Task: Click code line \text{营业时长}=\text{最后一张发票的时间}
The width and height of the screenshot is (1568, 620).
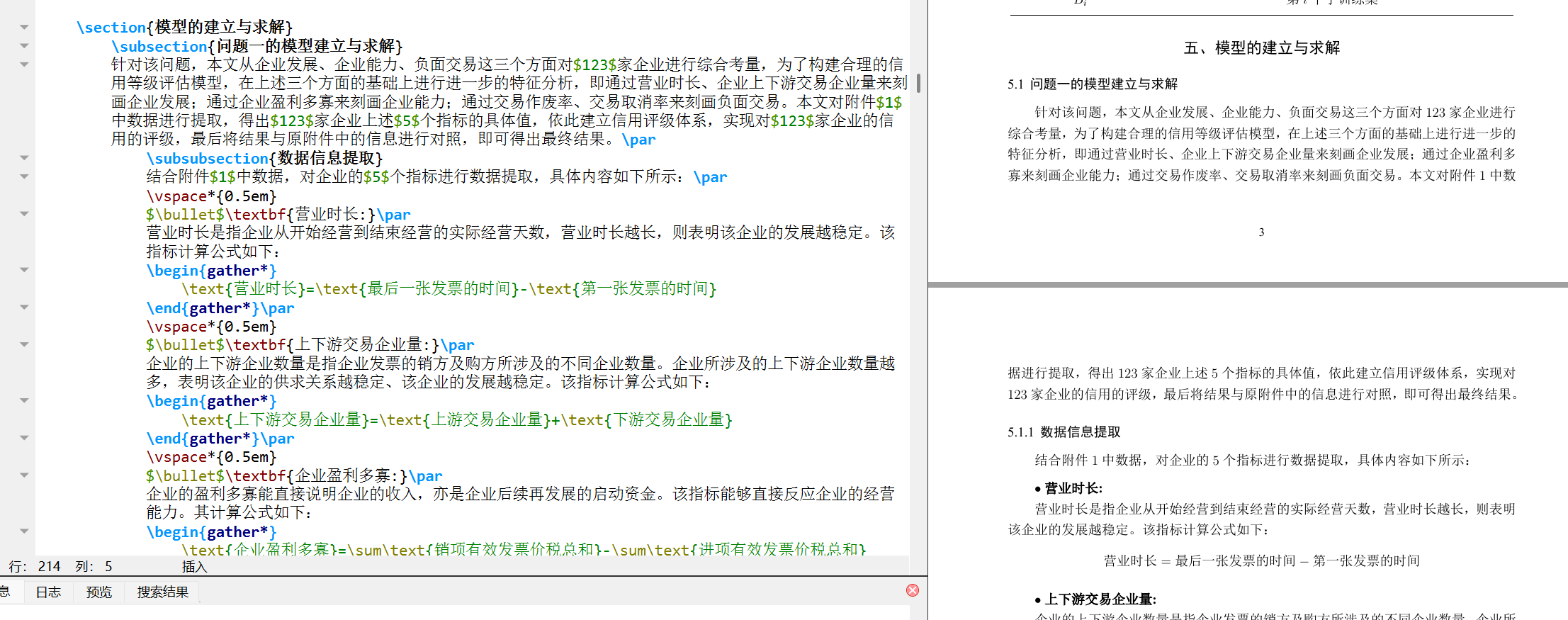Action: pyautogui.click(x=449, y=288)
